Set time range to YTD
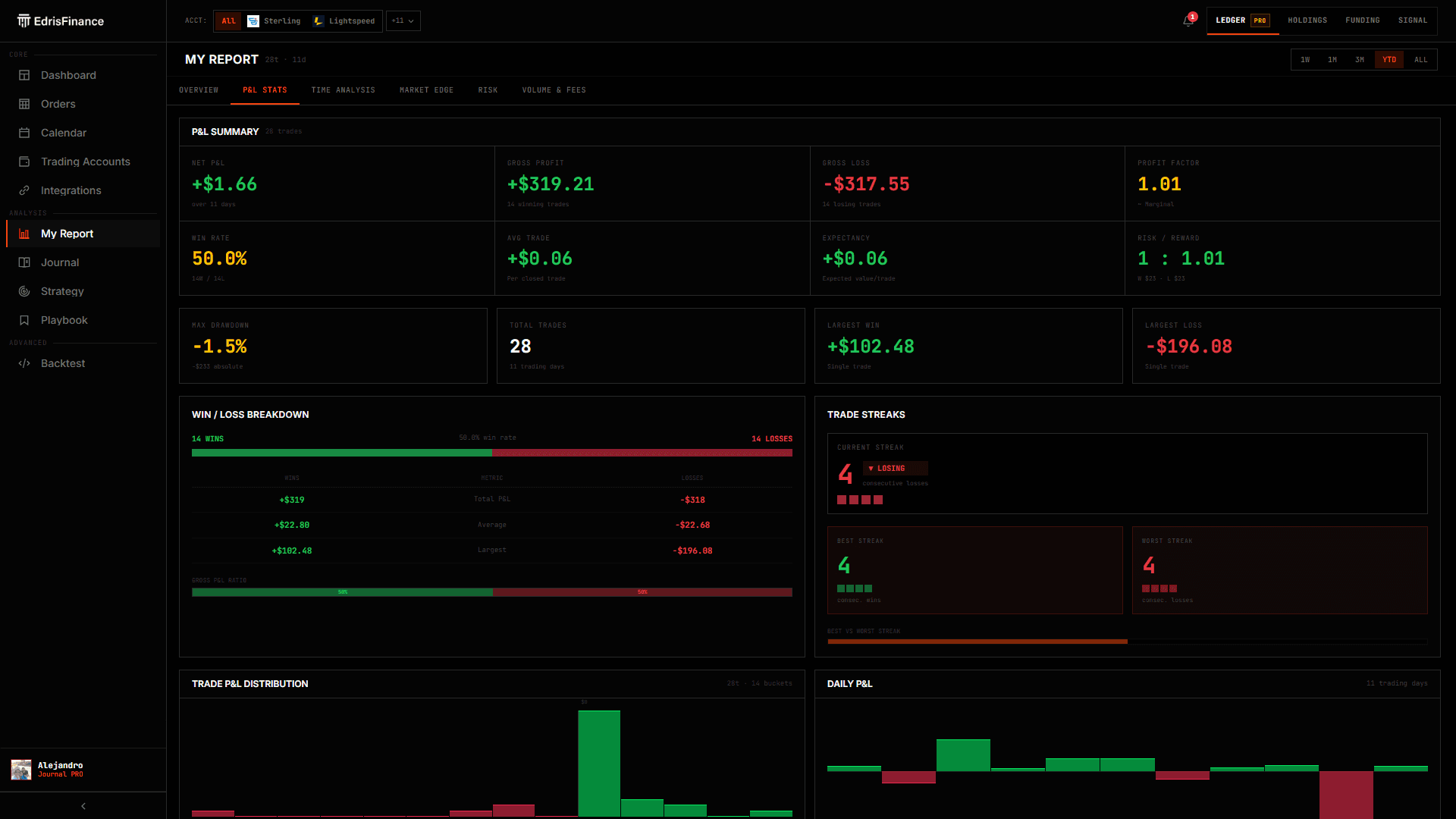Screen dimensions: 1456x819 point(1389,60)
